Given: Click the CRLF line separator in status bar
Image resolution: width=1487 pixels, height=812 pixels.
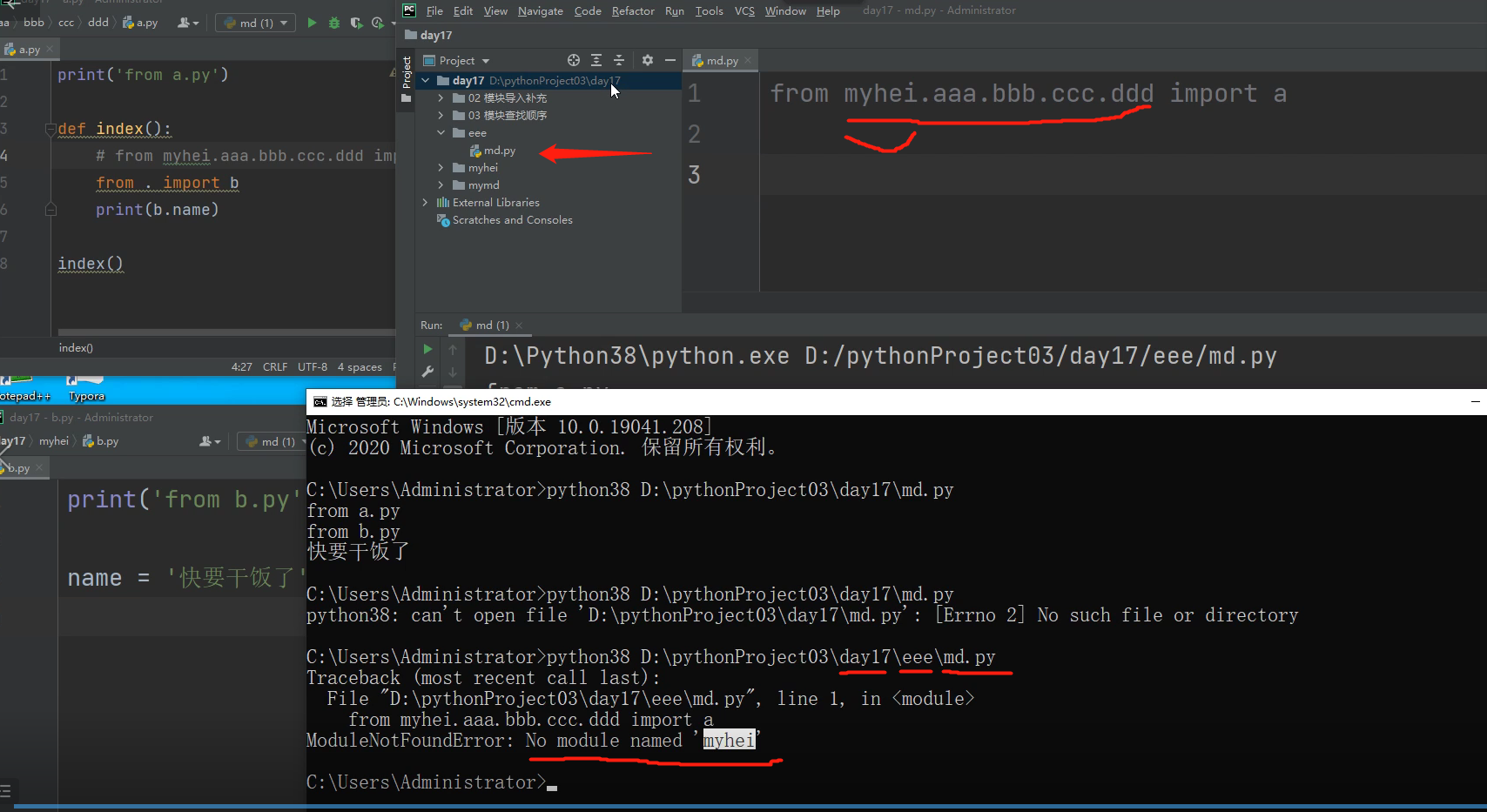Looking at the screenshot, I should tap(275, 367).
